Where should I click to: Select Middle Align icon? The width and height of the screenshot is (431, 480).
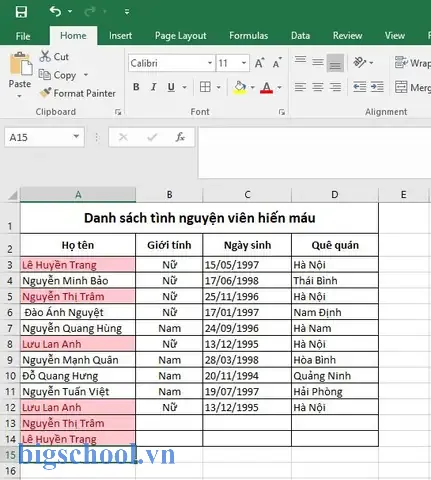point(318,62)
